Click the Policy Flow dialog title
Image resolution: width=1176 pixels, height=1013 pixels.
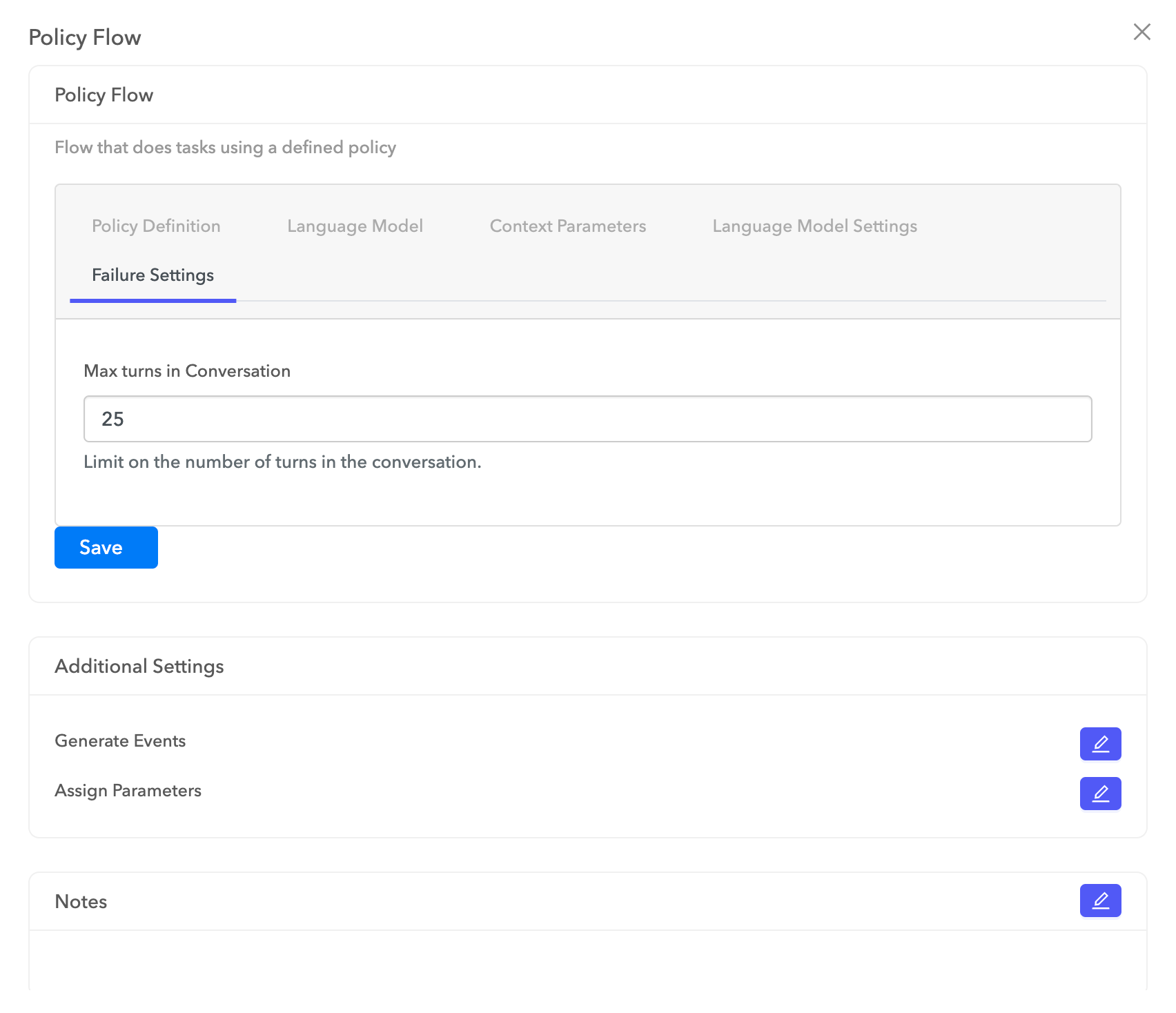pyautogui.click(x=85, y=37)
